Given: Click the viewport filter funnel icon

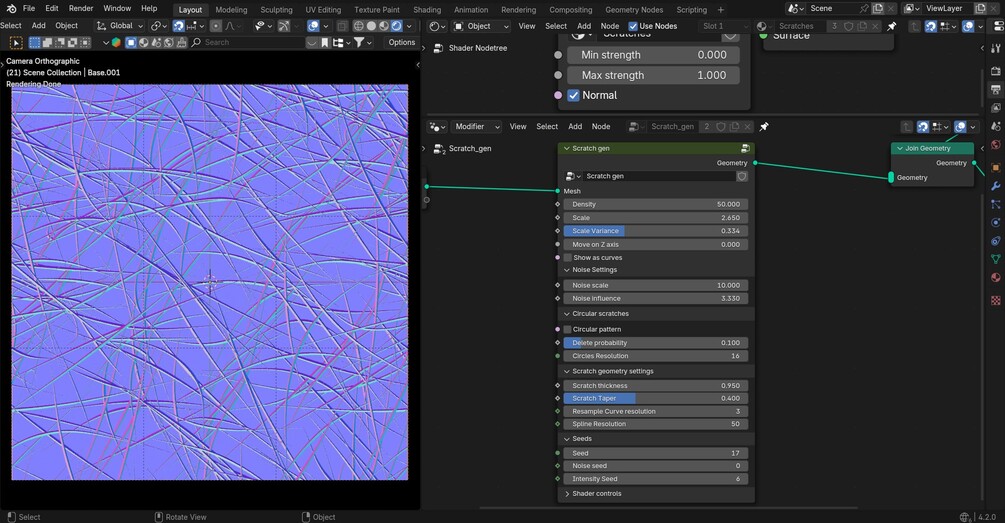Looking at the screenshot, I should point(359,43).
